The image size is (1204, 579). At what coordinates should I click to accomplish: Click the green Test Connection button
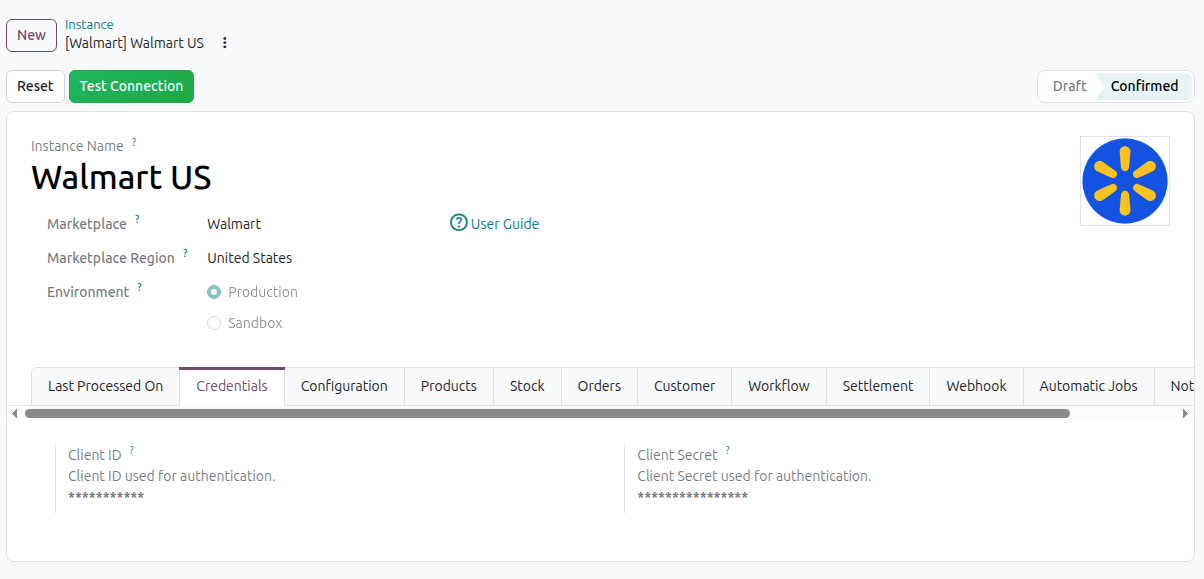[131, 86]
